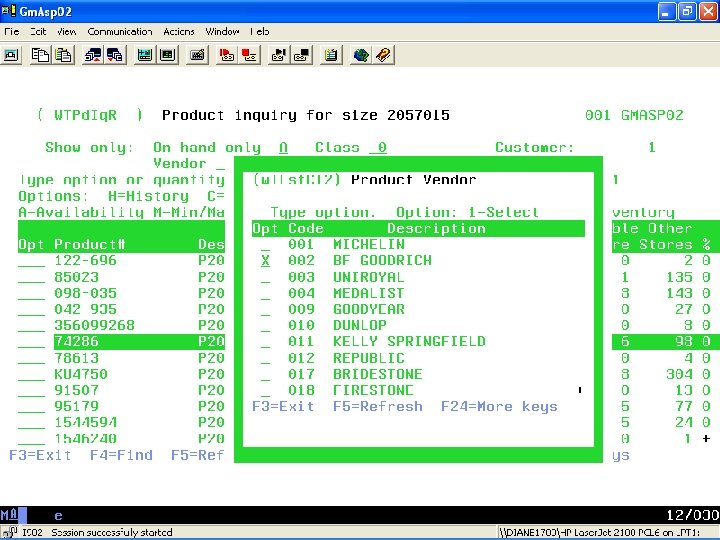The image size is (720, 540).
Task: Open the keyboard remap toolbar icon
Action: point(197,55)
